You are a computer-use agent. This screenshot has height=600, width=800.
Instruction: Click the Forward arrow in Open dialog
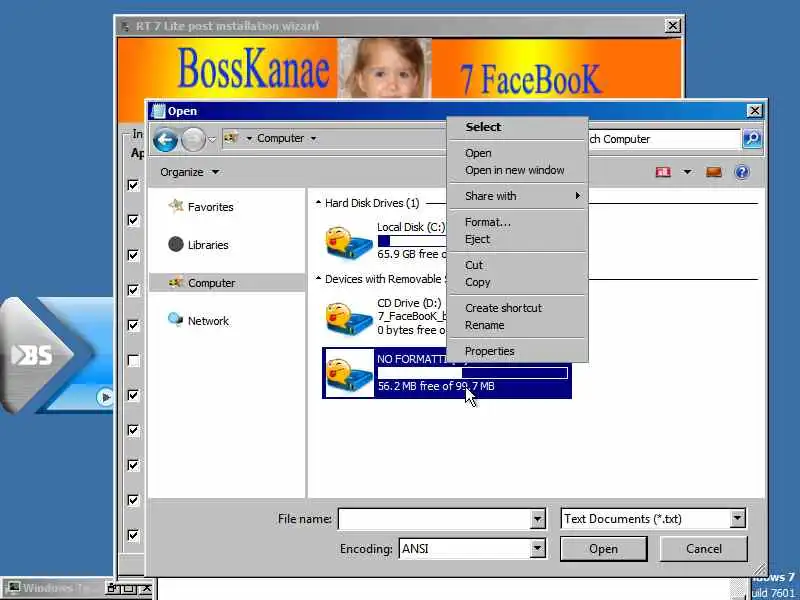193,139
